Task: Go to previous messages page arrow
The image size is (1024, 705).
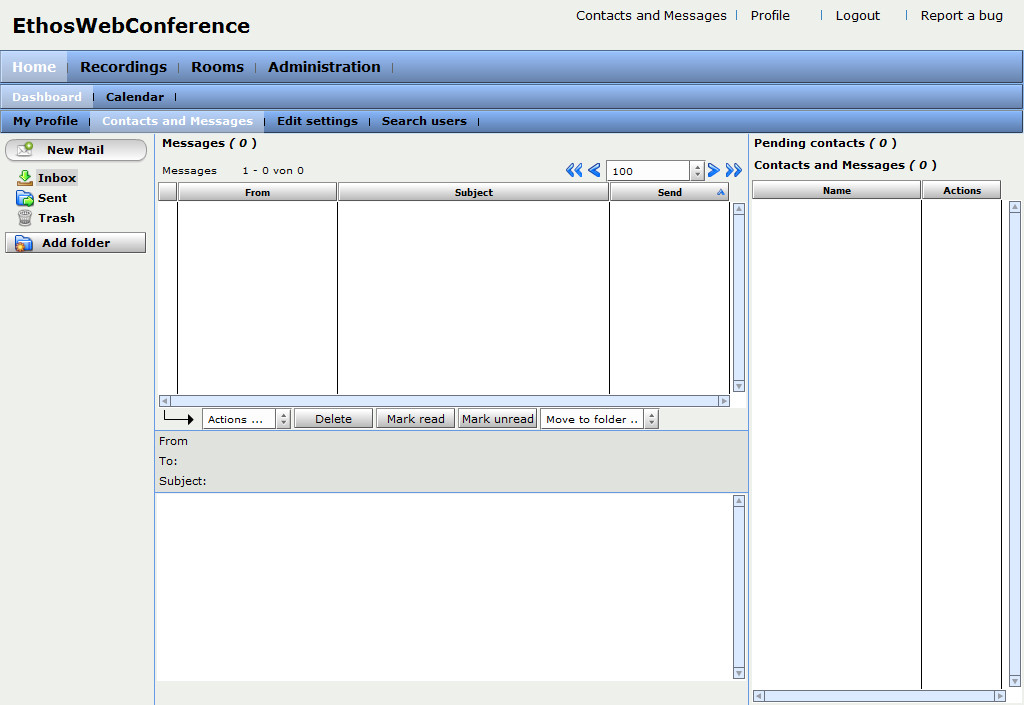Action: coord(594,171)
